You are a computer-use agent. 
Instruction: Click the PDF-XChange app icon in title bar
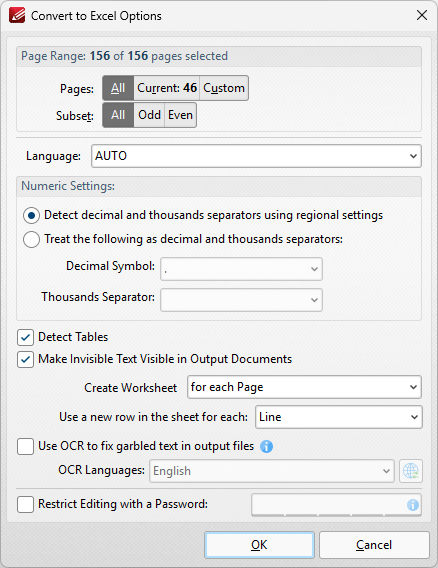(x=17, y=16)
